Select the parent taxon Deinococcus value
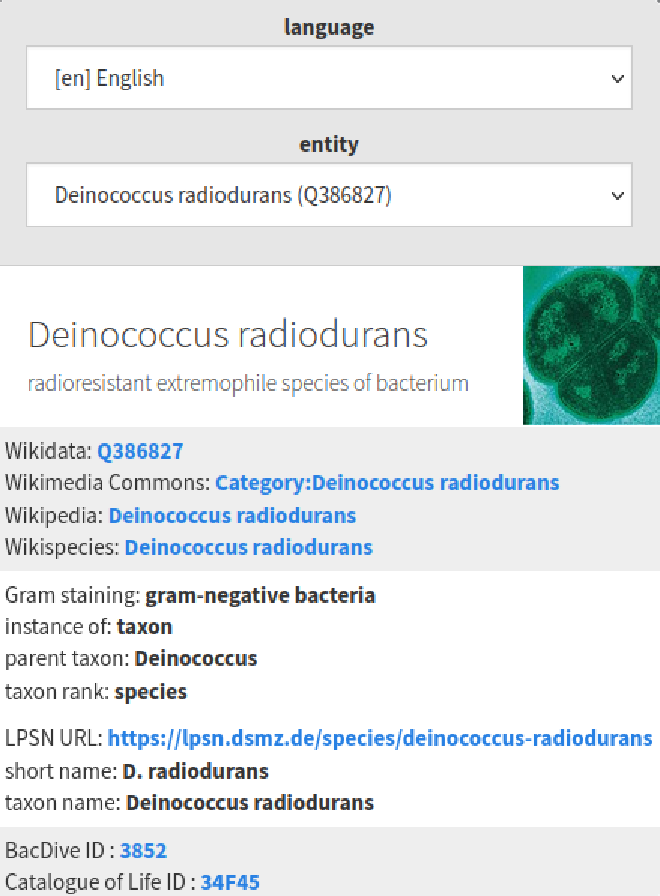 tap(196, 659)
